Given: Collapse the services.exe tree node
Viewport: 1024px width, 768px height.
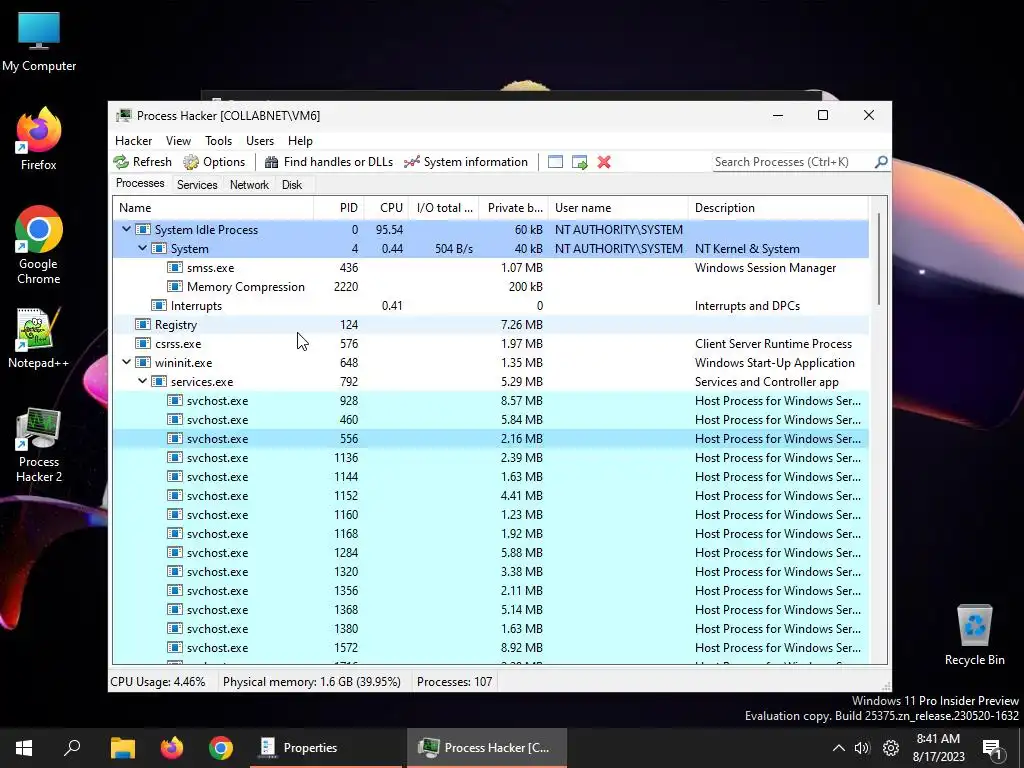Looking at the screenshot, I should click(x=142, y=381).
